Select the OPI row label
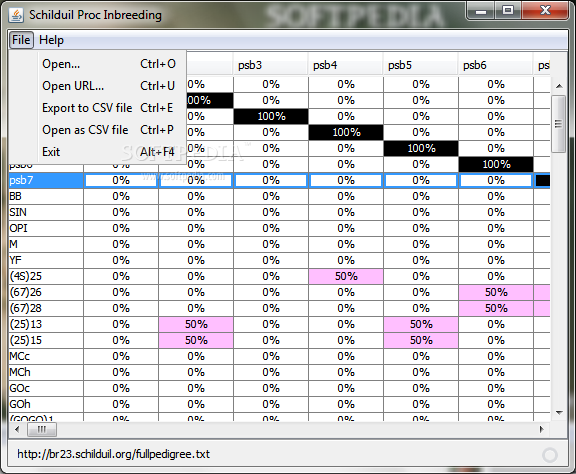The width and height of the screenshot is (576, 474). pos(46,228)
